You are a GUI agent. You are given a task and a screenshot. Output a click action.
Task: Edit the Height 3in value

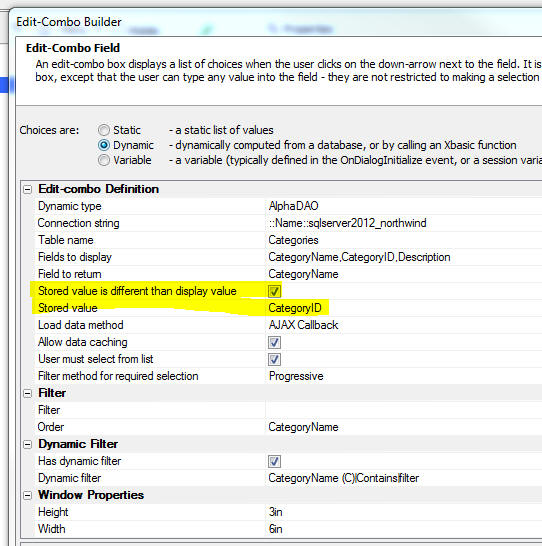[404, 512]
